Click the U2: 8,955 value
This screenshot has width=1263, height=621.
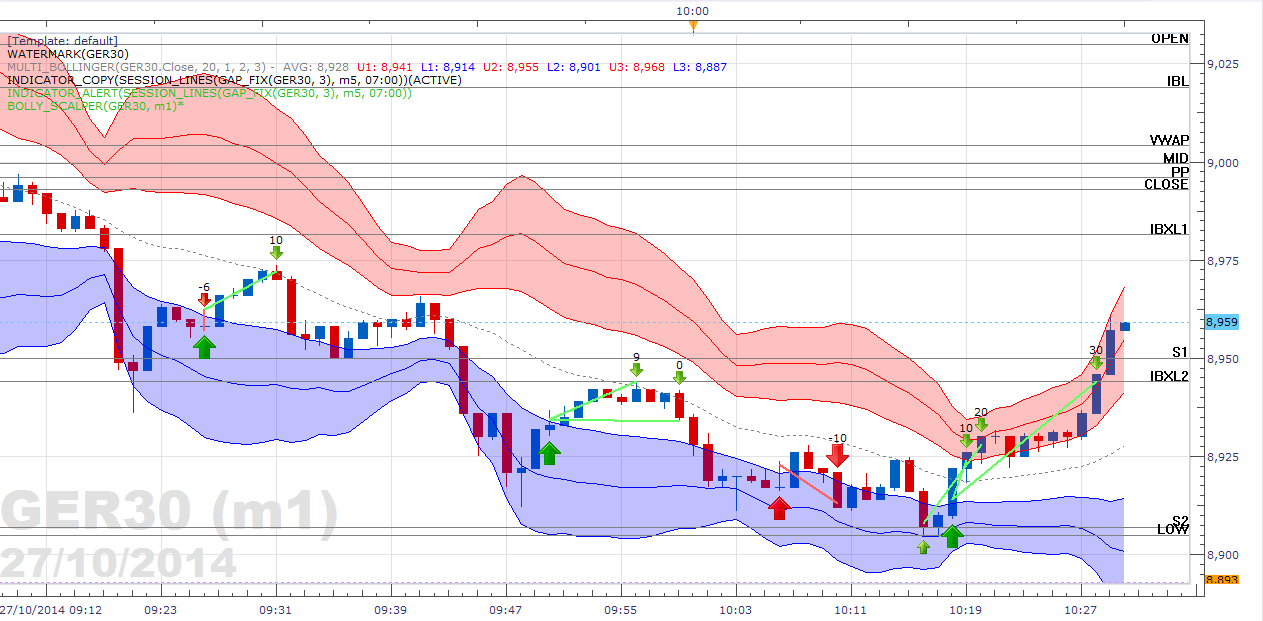(x=510, y=67)
